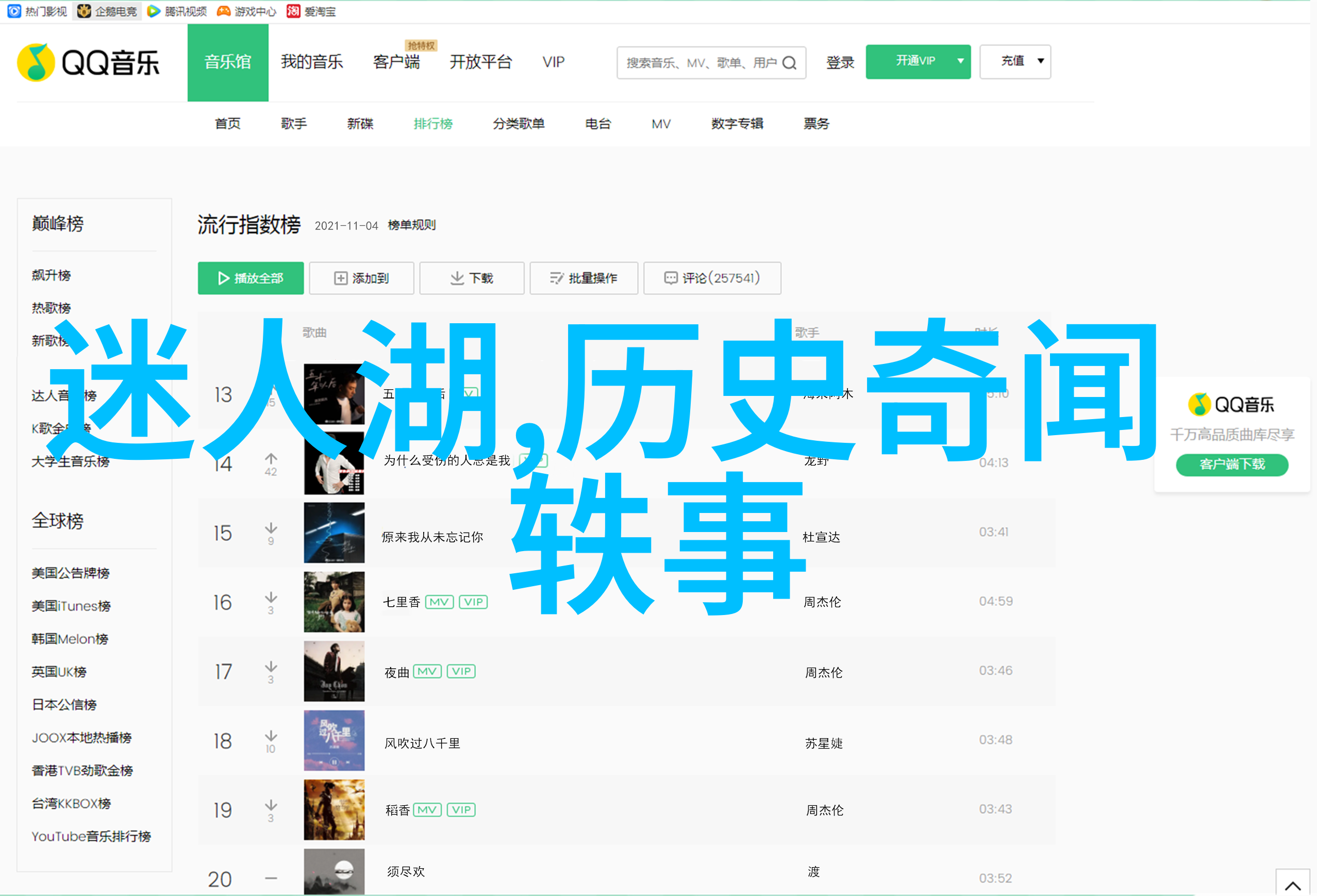Open 日本公信榜 in sidebar

(64, 704)
